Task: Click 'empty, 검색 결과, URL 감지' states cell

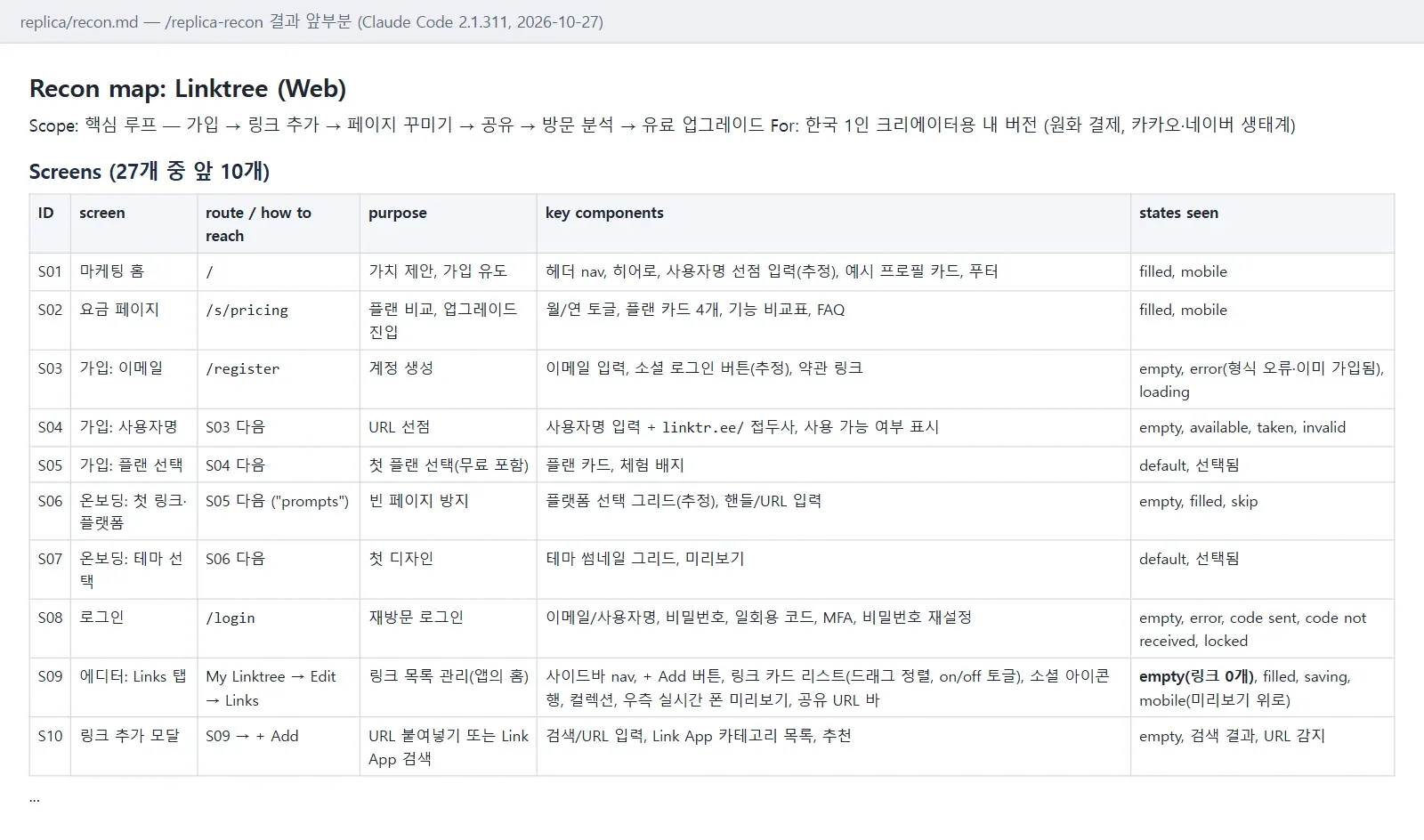Action: [1263, 747]
